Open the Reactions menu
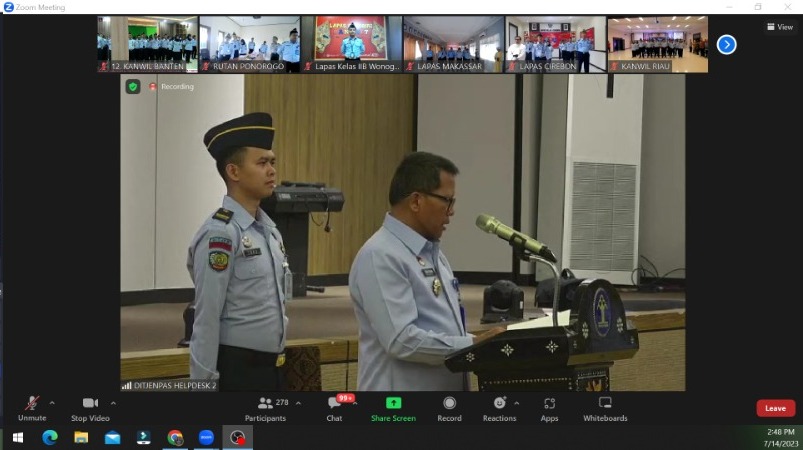Screen dimensions: 803x450 click(498, 403)
